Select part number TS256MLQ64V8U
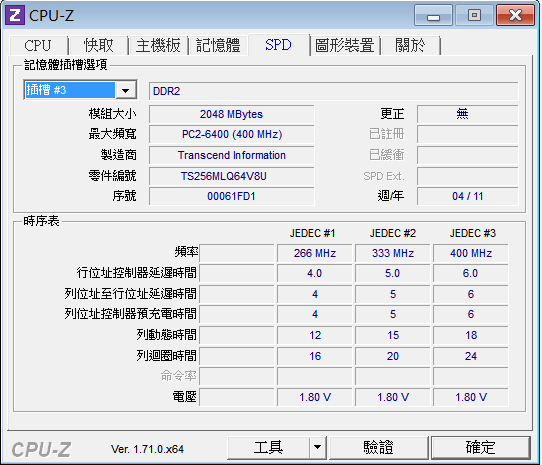 click(x=232, y=176)
